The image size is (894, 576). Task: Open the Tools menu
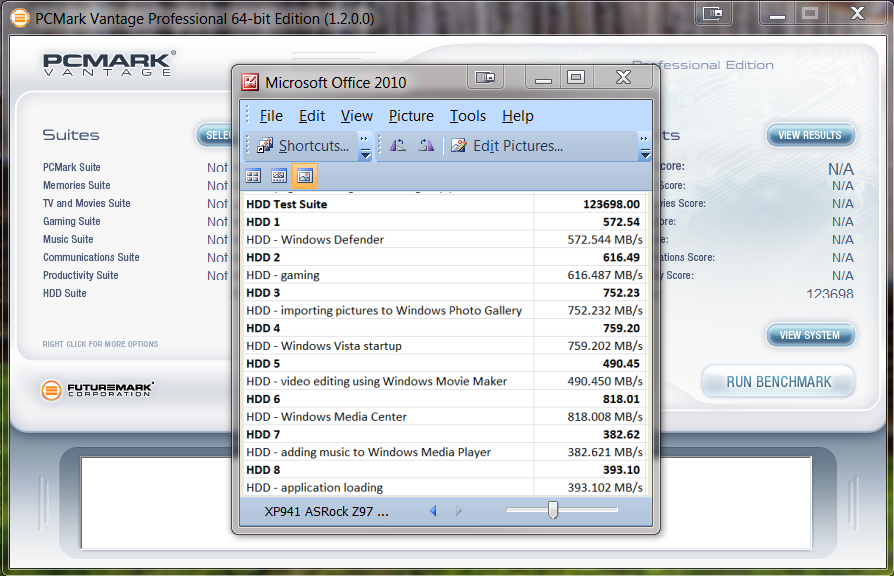467,116
